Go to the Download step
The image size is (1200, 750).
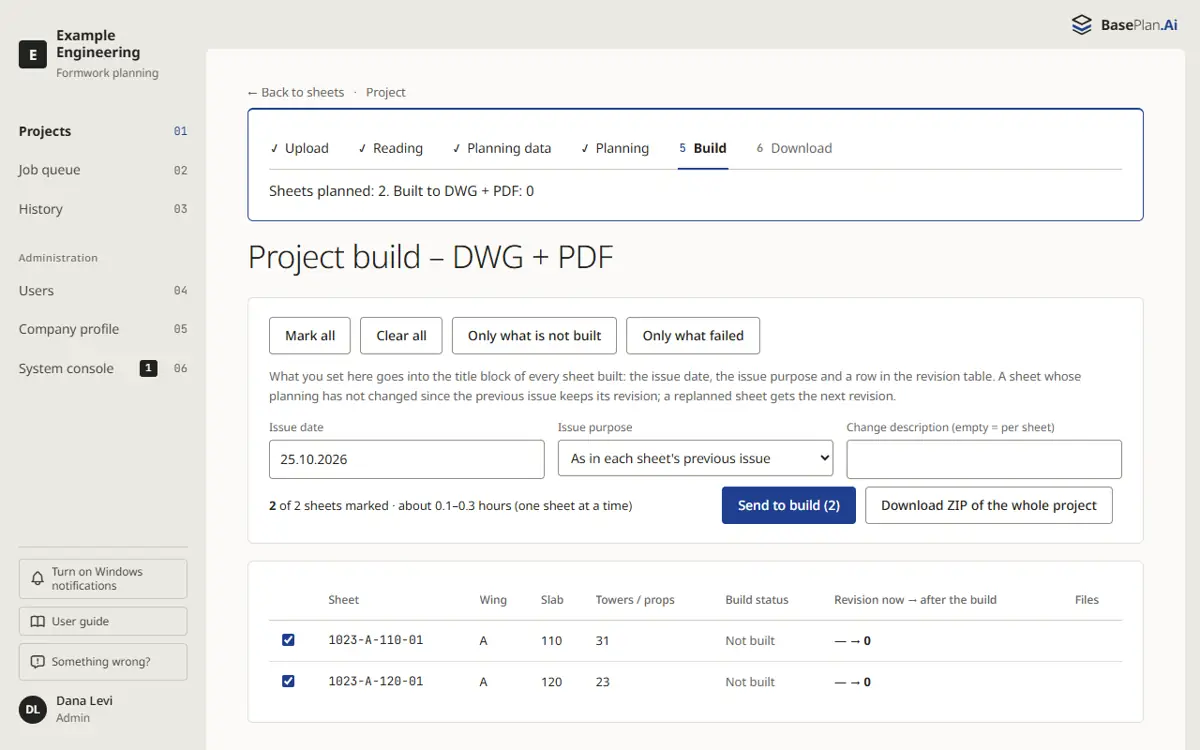coord(794,148)
